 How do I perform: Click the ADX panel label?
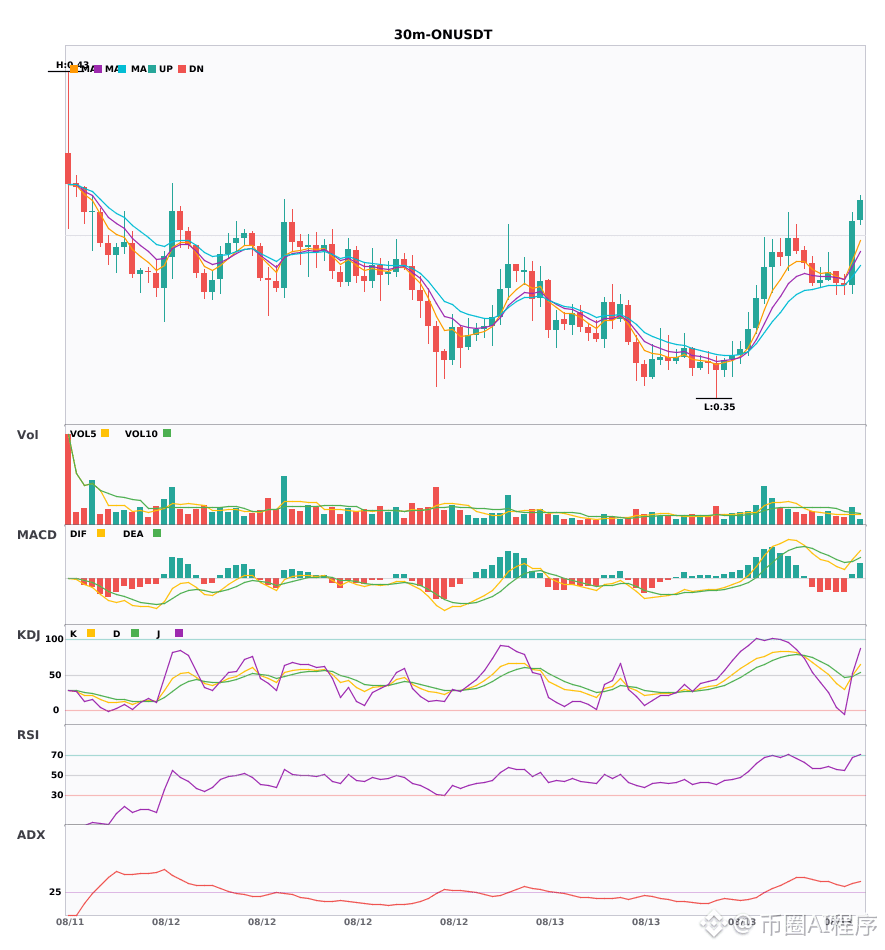[31, 835]
